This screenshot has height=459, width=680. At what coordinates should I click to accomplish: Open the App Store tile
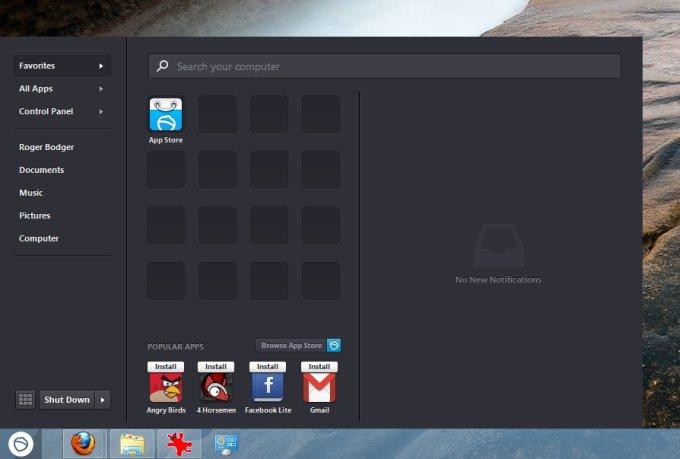click(x=166, y=115)
